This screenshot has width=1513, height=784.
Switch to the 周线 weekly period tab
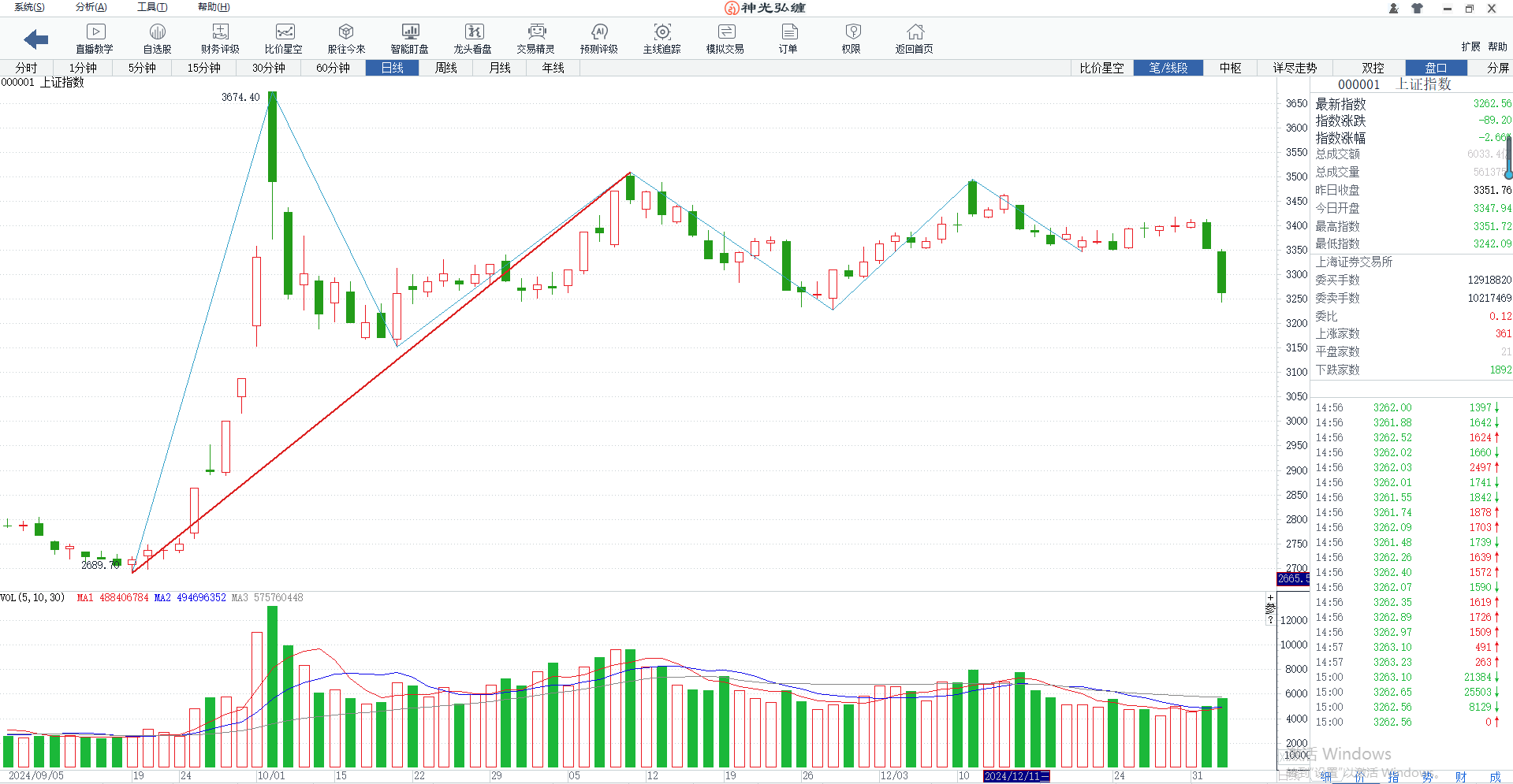[x=445, y=68]
